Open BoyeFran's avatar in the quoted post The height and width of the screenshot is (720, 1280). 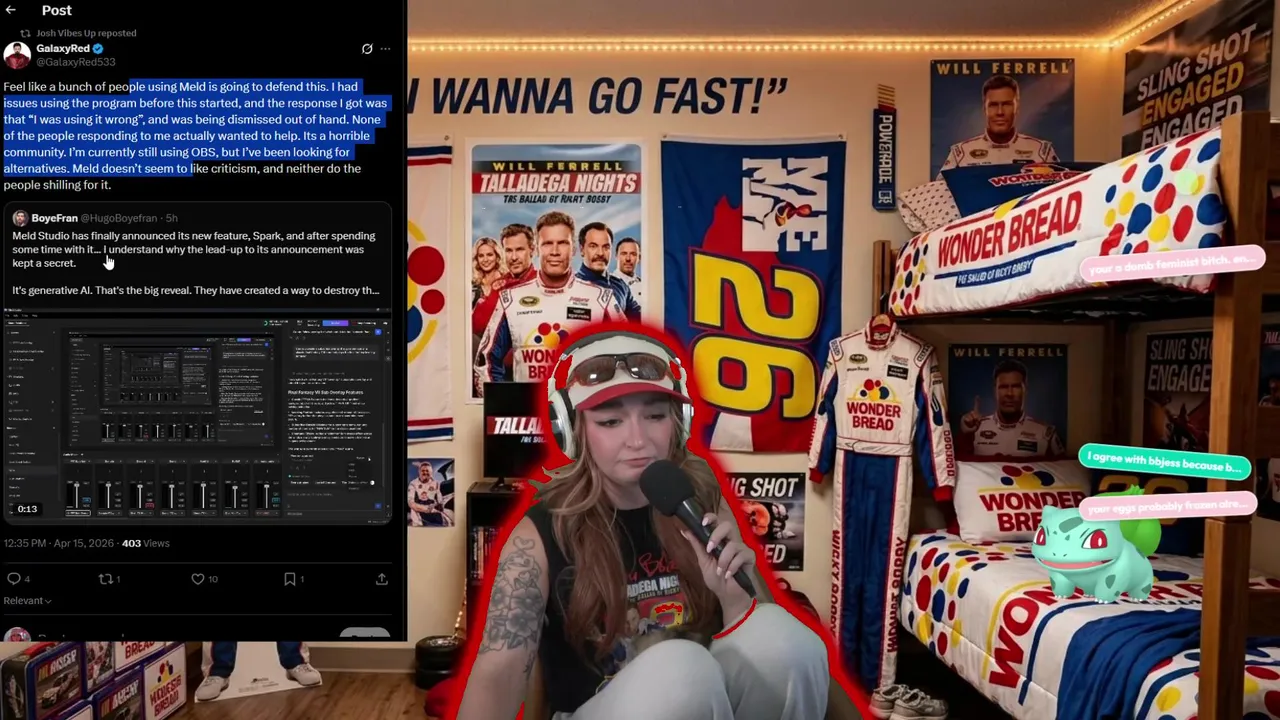pyautogui.click(x=20, y=218)
